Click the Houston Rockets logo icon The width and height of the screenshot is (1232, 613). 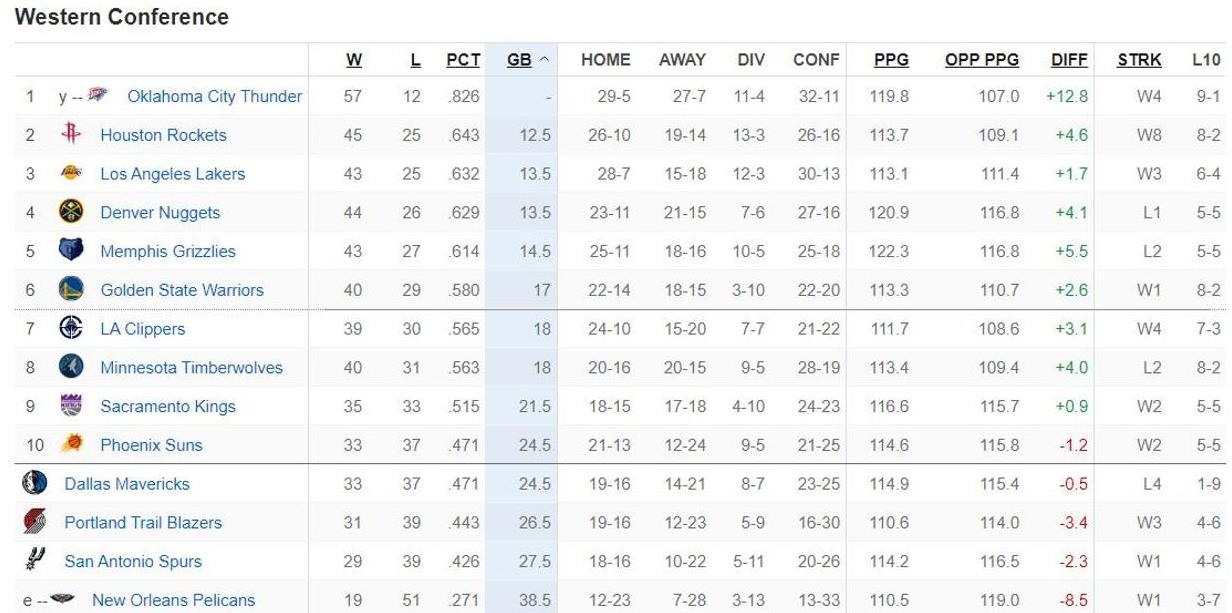(71, 135)
